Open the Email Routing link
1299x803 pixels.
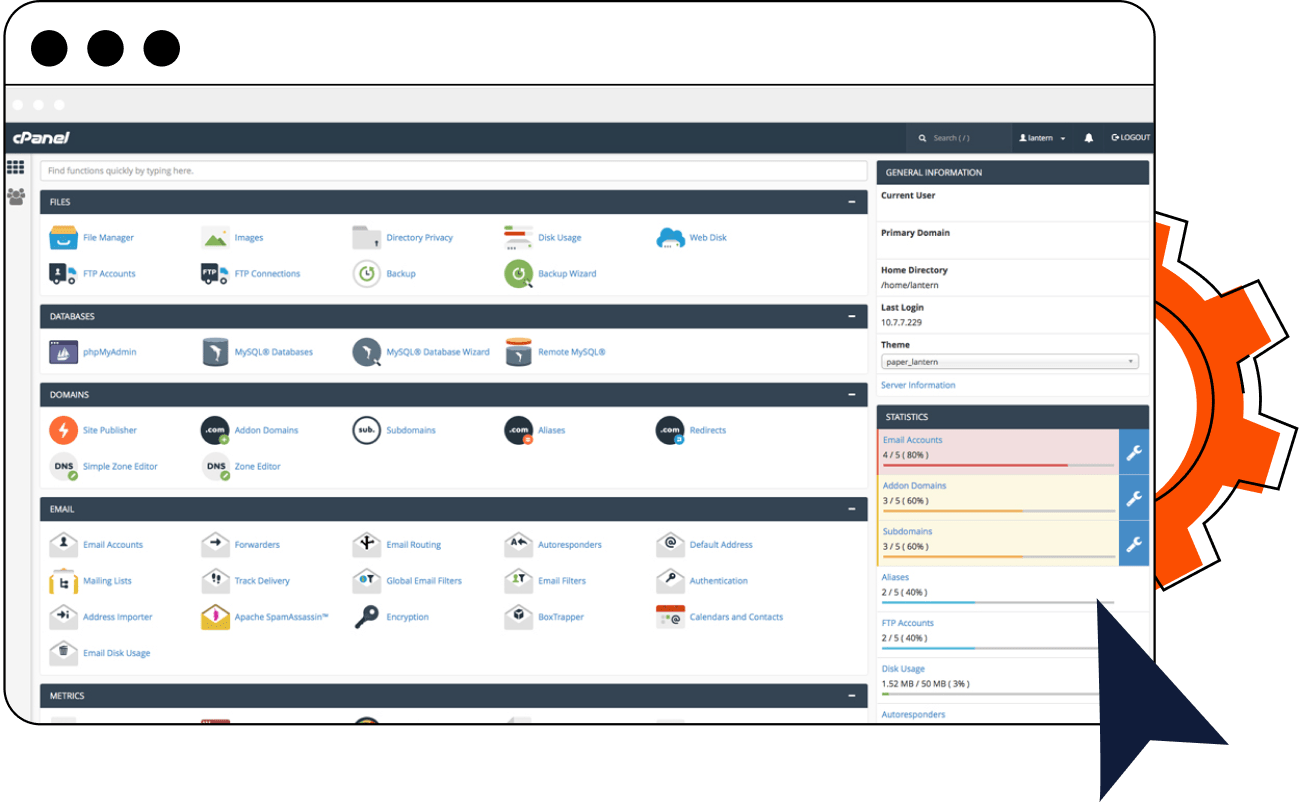click(414, 545)
